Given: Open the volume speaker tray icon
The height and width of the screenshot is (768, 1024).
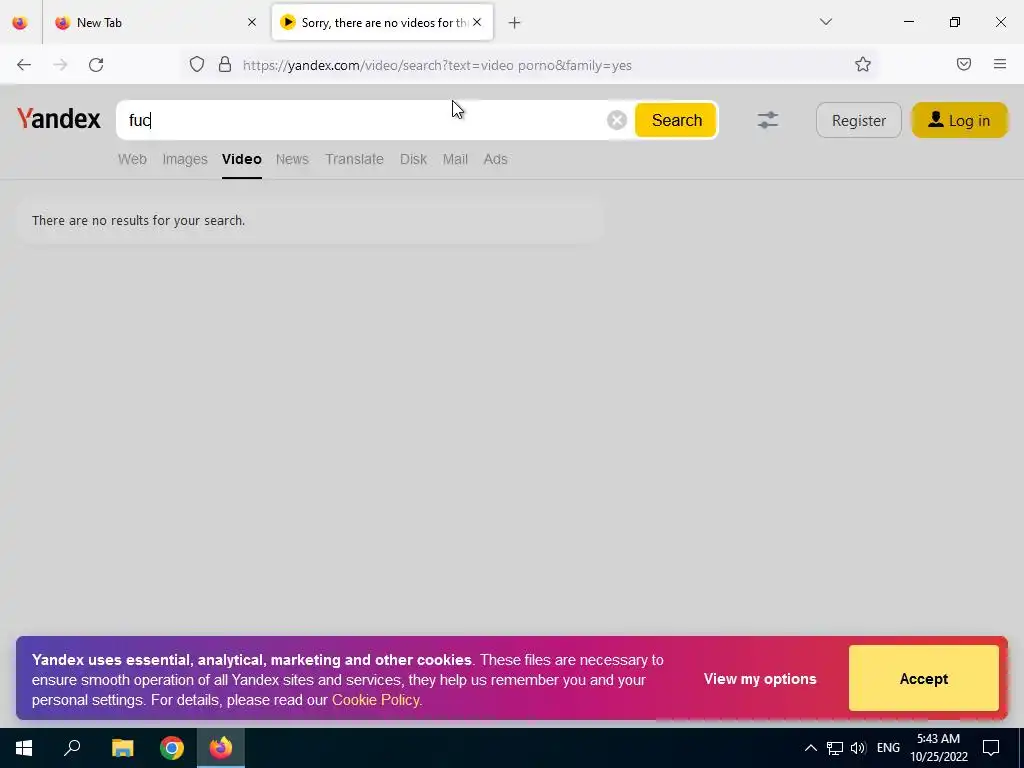Looking at the screenshot, I should [x=858, y=748].
